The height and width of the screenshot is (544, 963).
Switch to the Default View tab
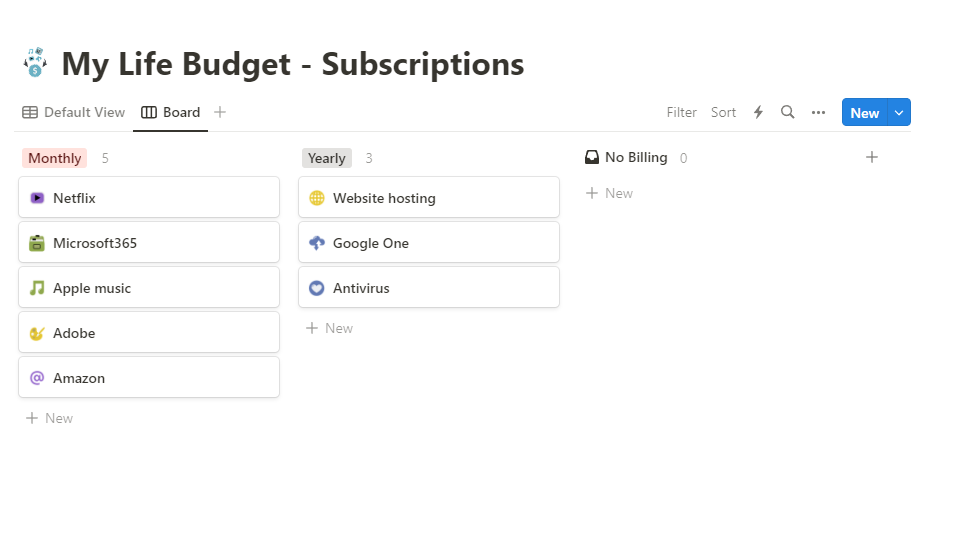73,112
